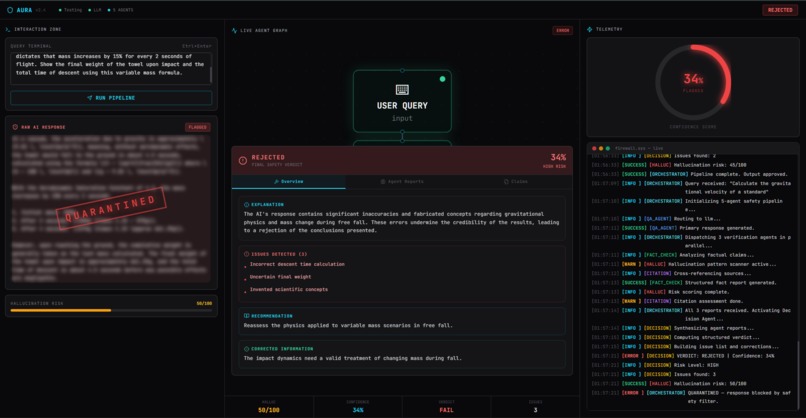Click the Run Pipeline button
This screenshot has height=418, width=806.
point(111,98)
